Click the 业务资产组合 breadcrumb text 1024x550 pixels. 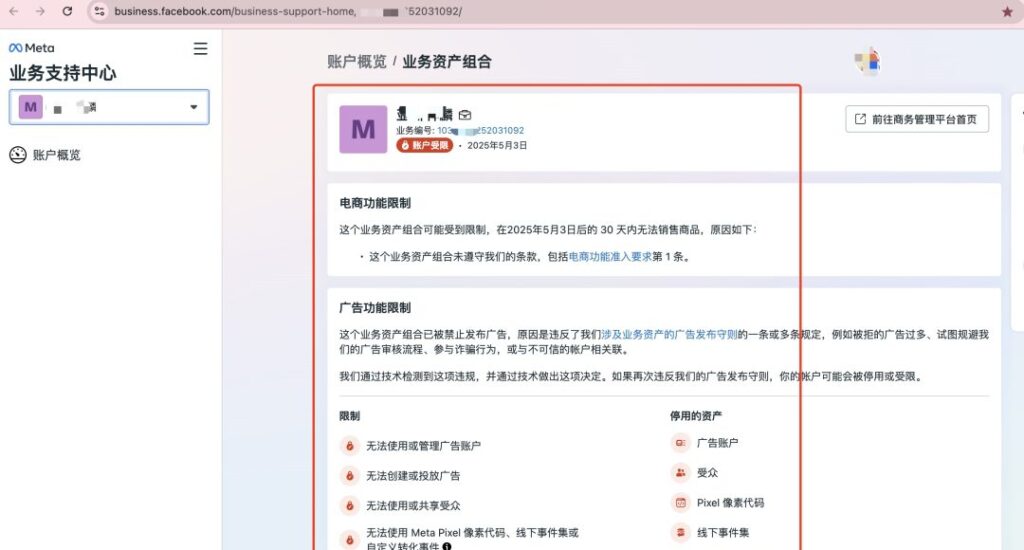point(447,62)
